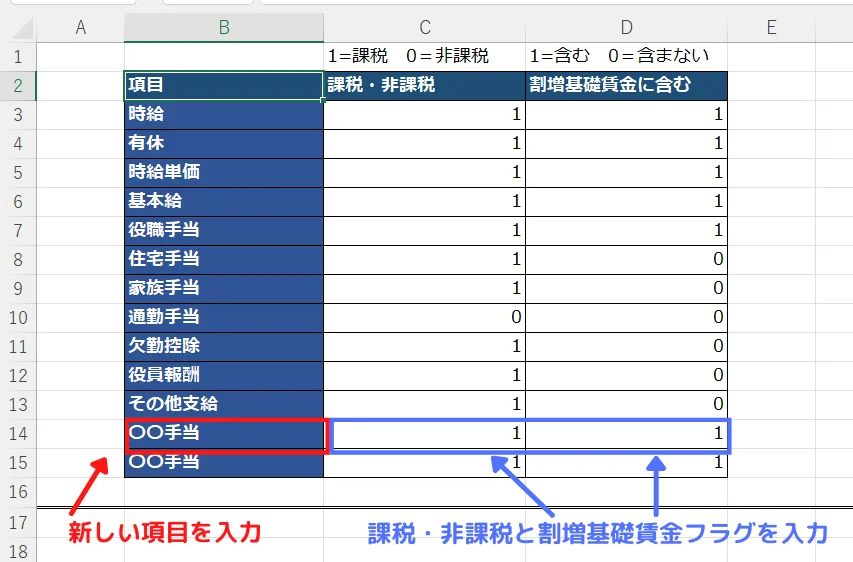Click the column E header
Image resolution: width=853 pixels, height=562 pixels.
point(771,28)
